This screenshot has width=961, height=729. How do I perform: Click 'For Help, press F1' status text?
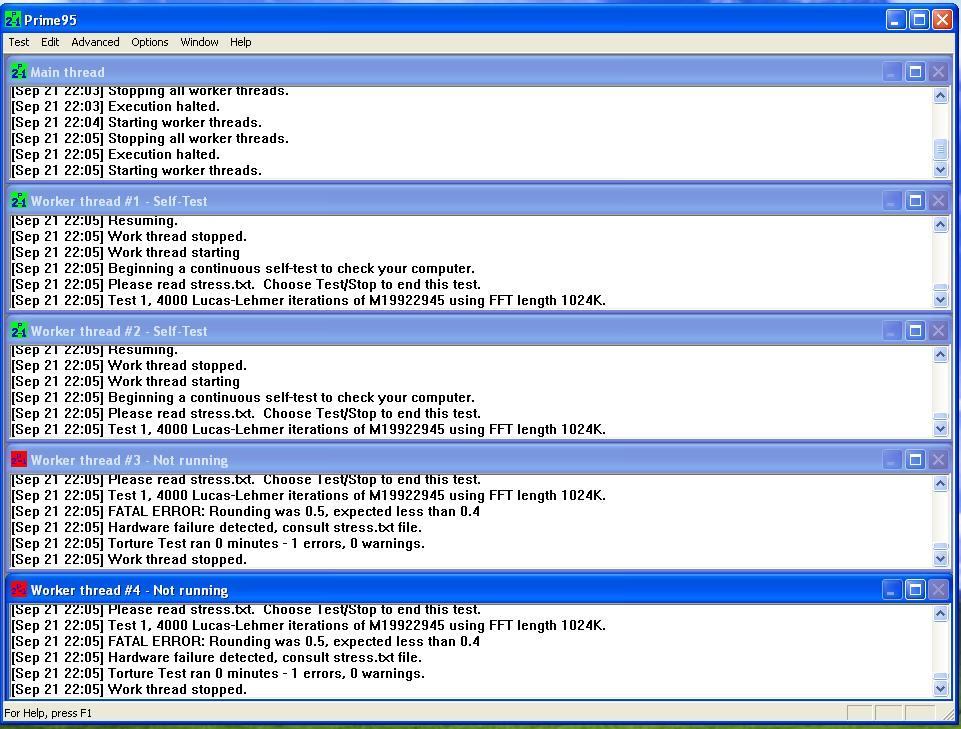point(48,713)
